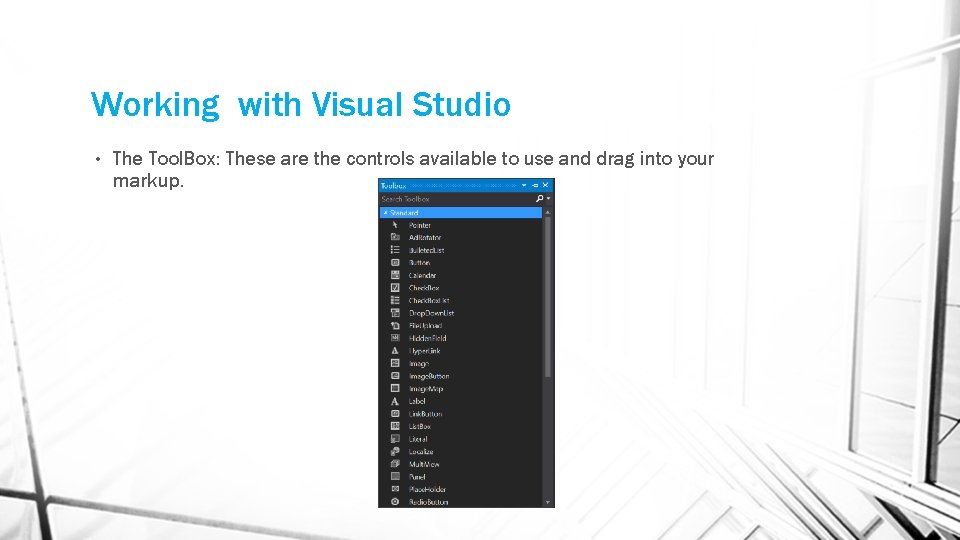Click the Toolbox vertical scrollbar thumb
The width and height of the screenshot is (960, 540).
pos(547,297)
